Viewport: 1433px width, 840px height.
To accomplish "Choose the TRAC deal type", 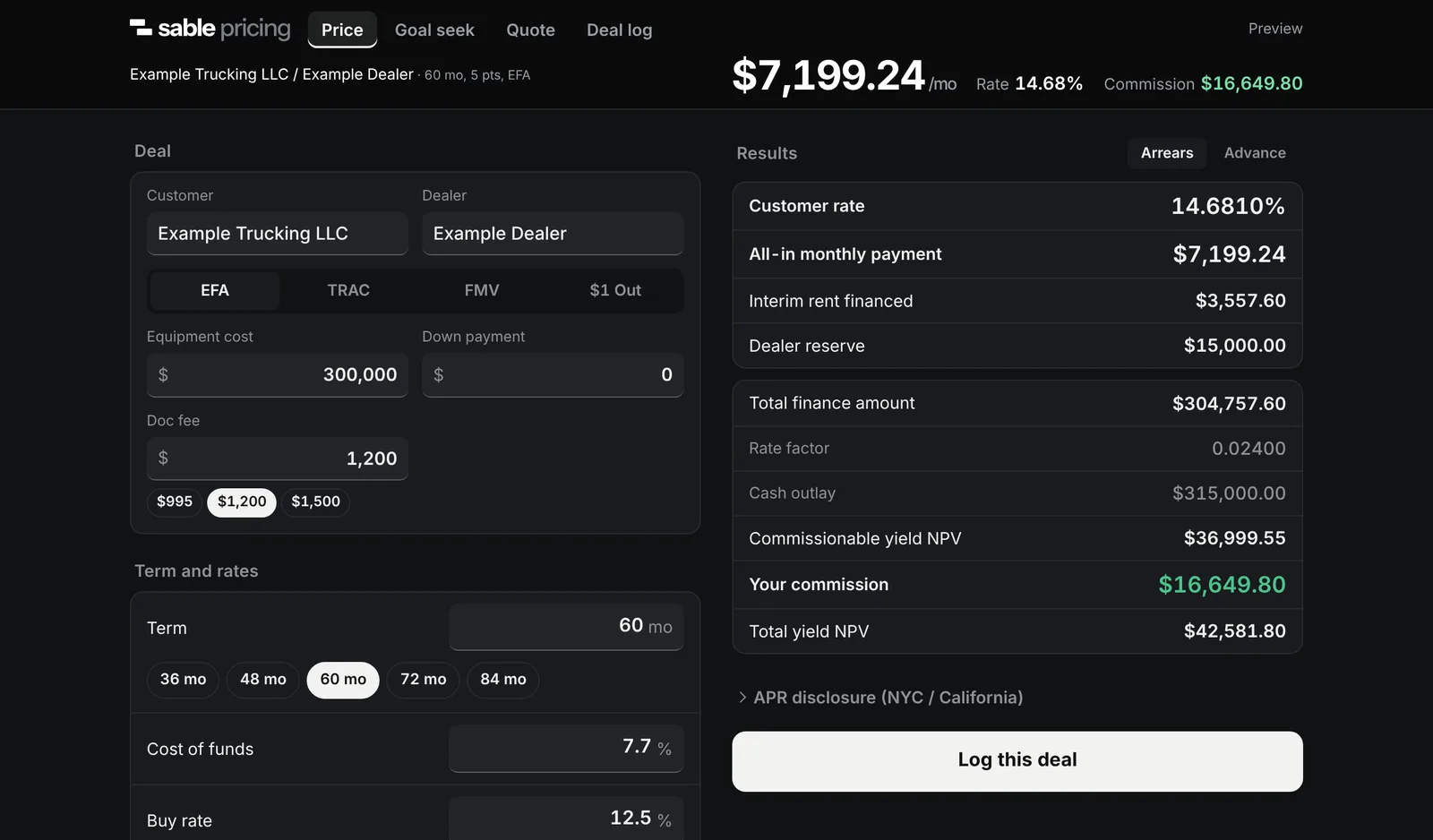I will click(348, 290).
